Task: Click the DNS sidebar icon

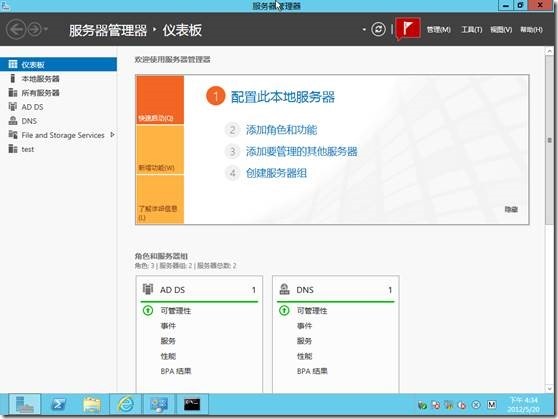Action: (13, 121)
